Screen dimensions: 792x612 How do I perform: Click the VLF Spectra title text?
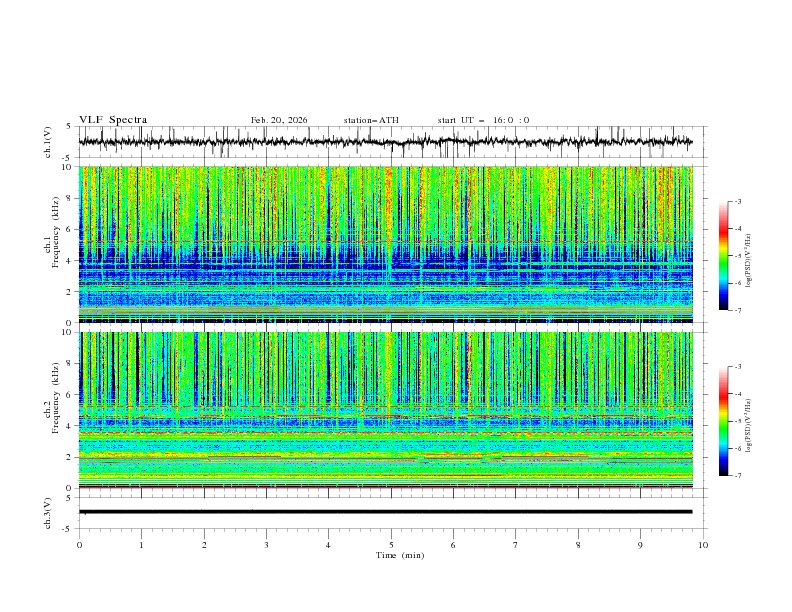[x=113, y=120]
